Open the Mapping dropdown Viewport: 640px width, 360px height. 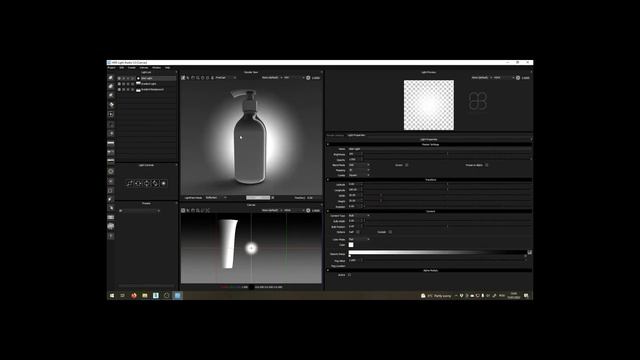(x=359, y=170)
